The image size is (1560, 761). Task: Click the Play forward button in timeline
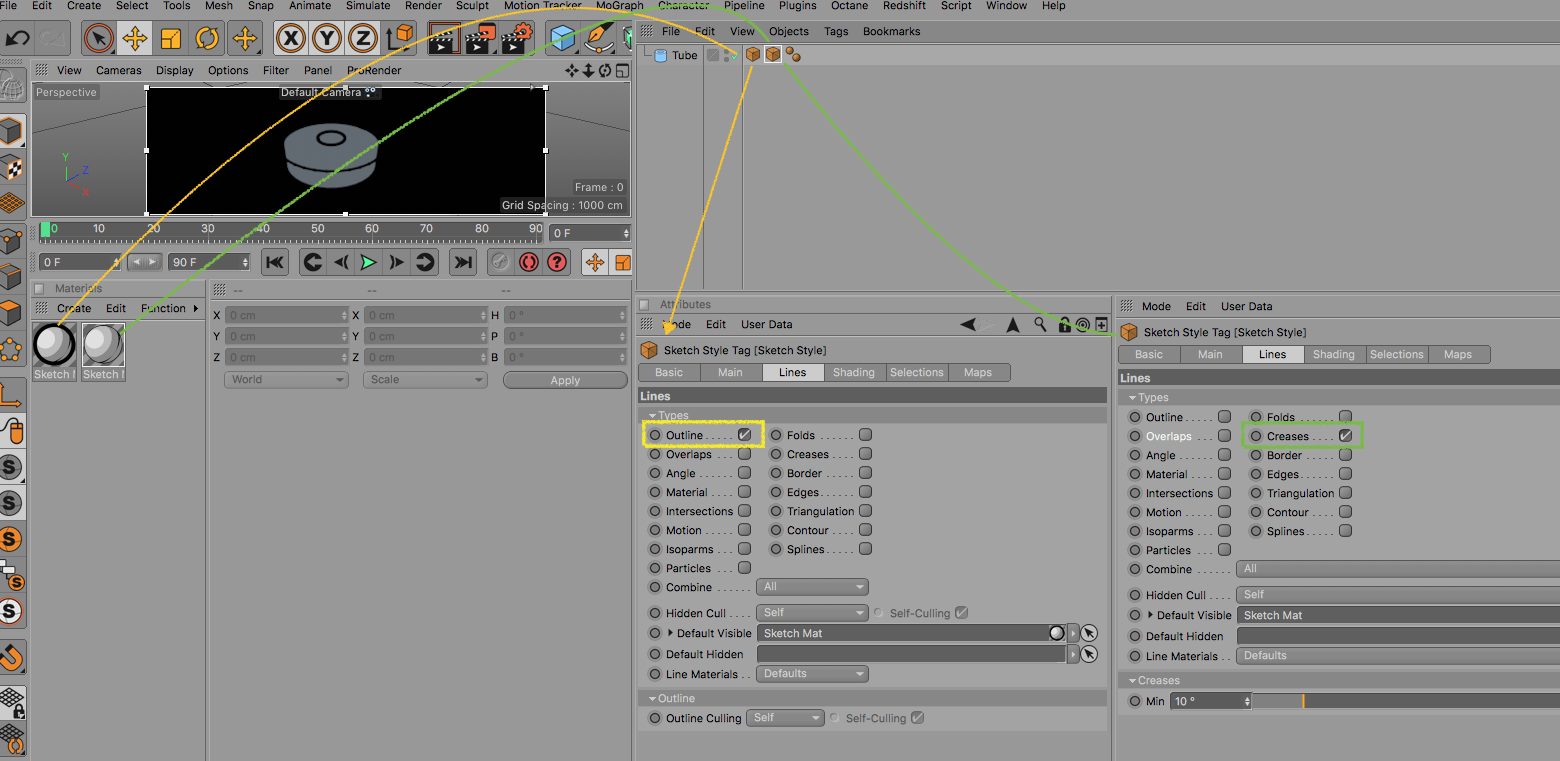click(368, 262)
